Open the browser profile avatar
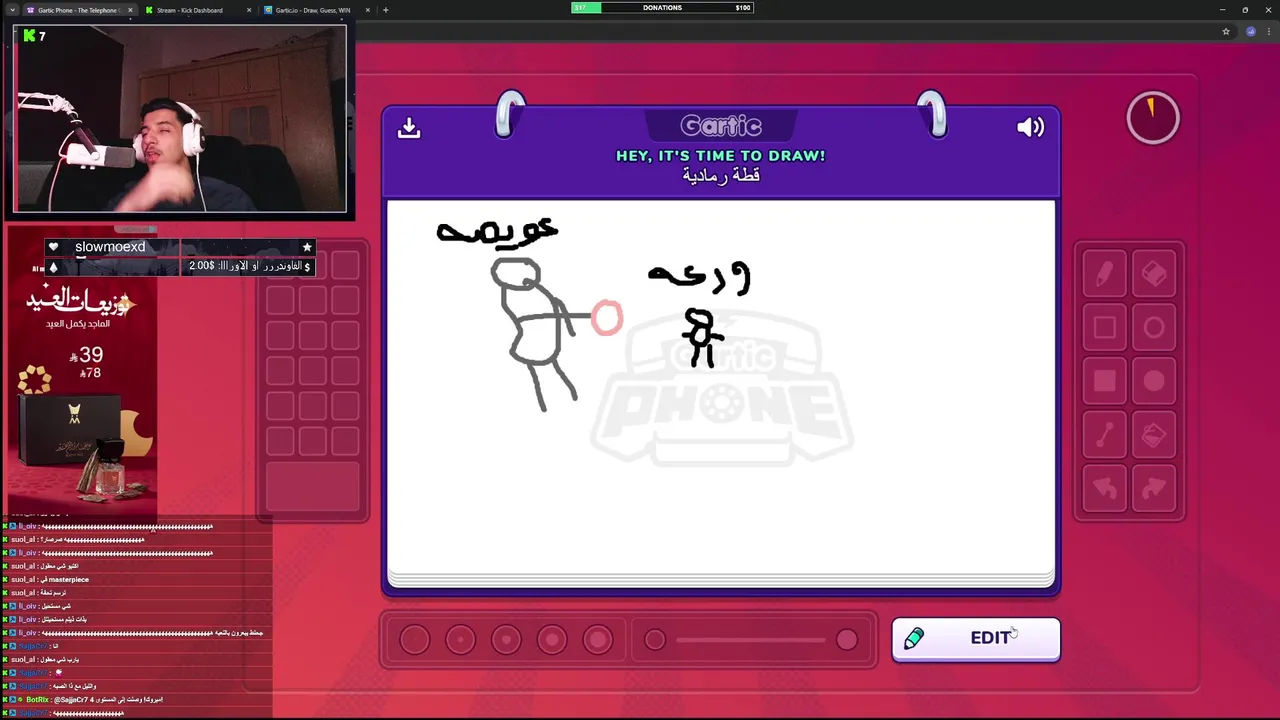 [x=1251, y=32]
